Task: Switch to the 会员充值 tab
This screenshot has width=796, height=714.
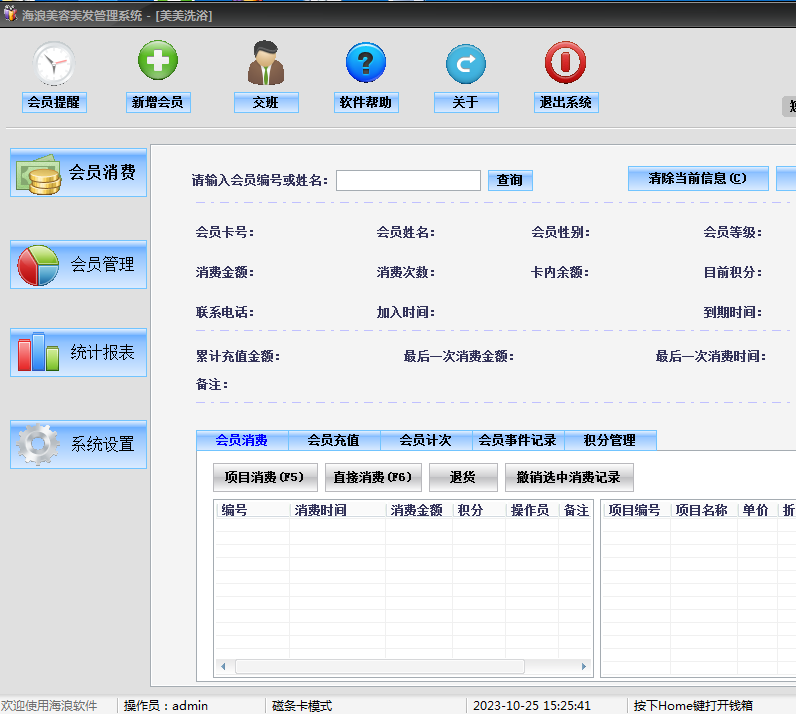Action: (x=334, y=440)
